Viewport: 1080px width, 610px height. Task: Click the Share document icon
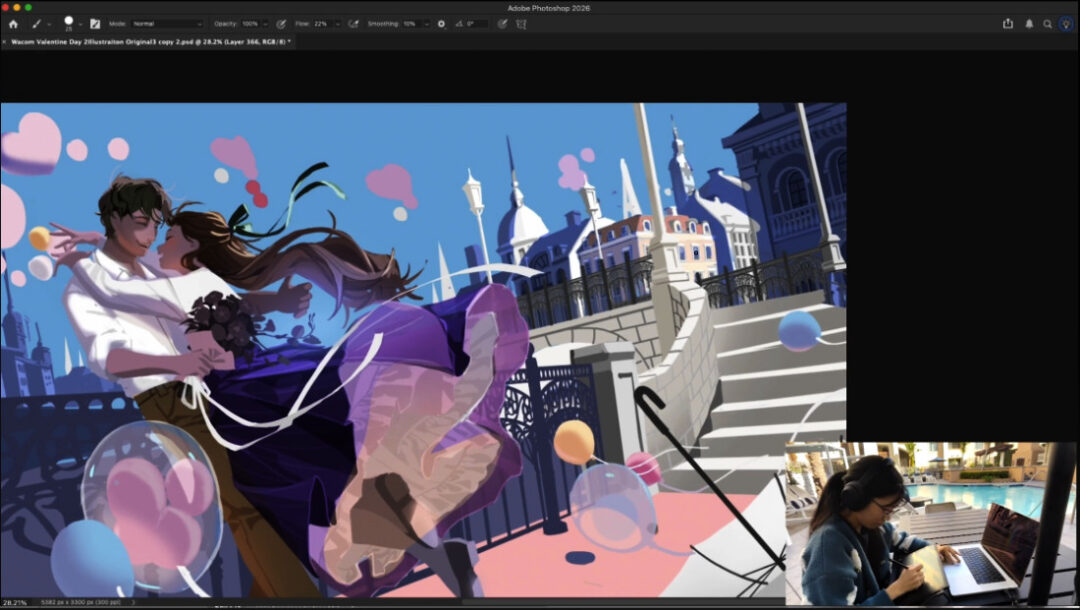coord(1008,23)
